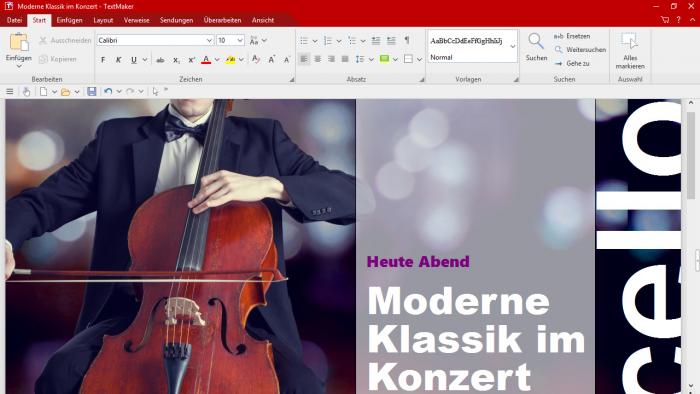Click the touch mode hand icon

(x=26, y=91)
